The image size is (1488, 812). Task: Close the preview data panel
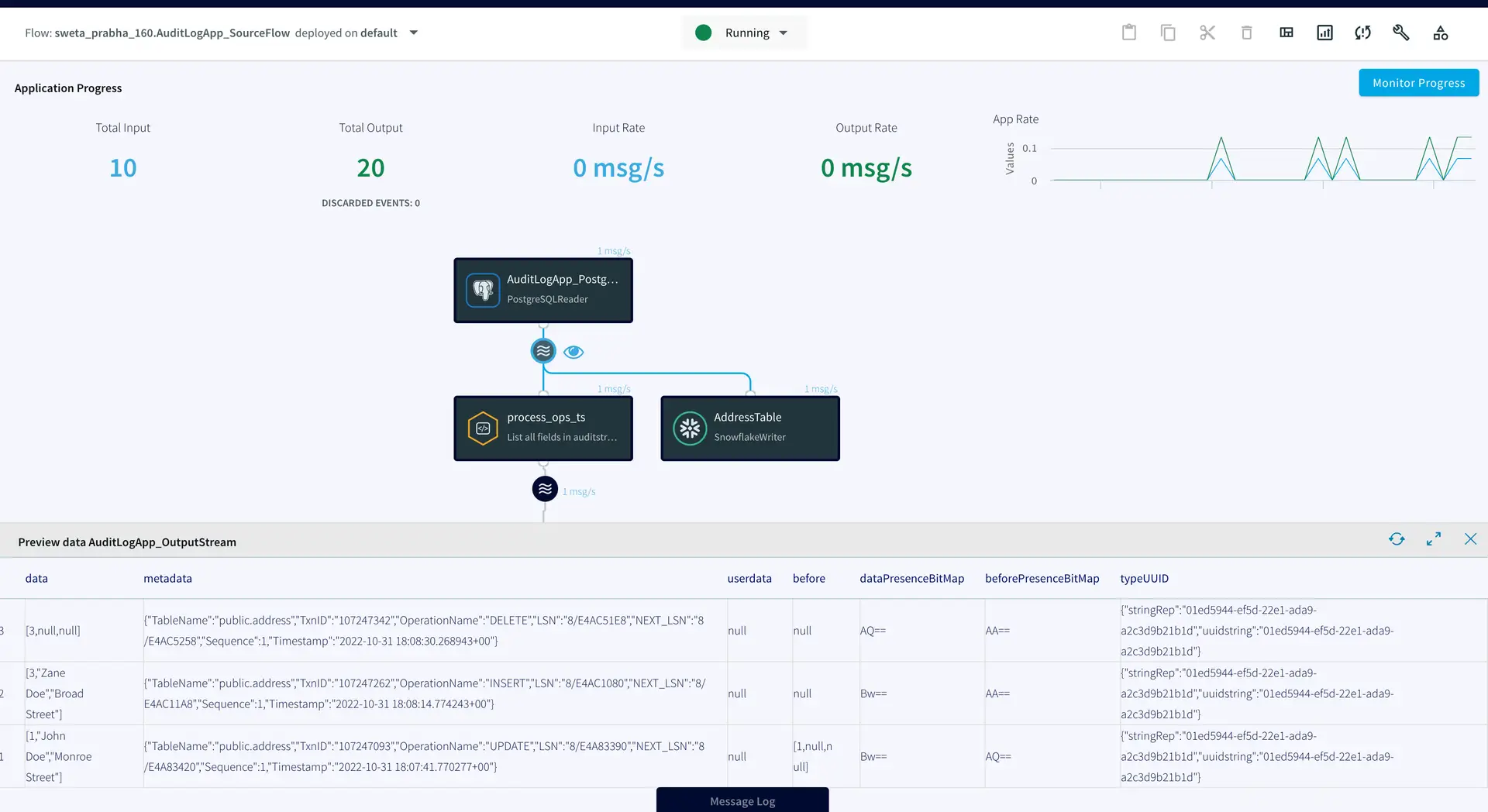(x=1470, y=539)
